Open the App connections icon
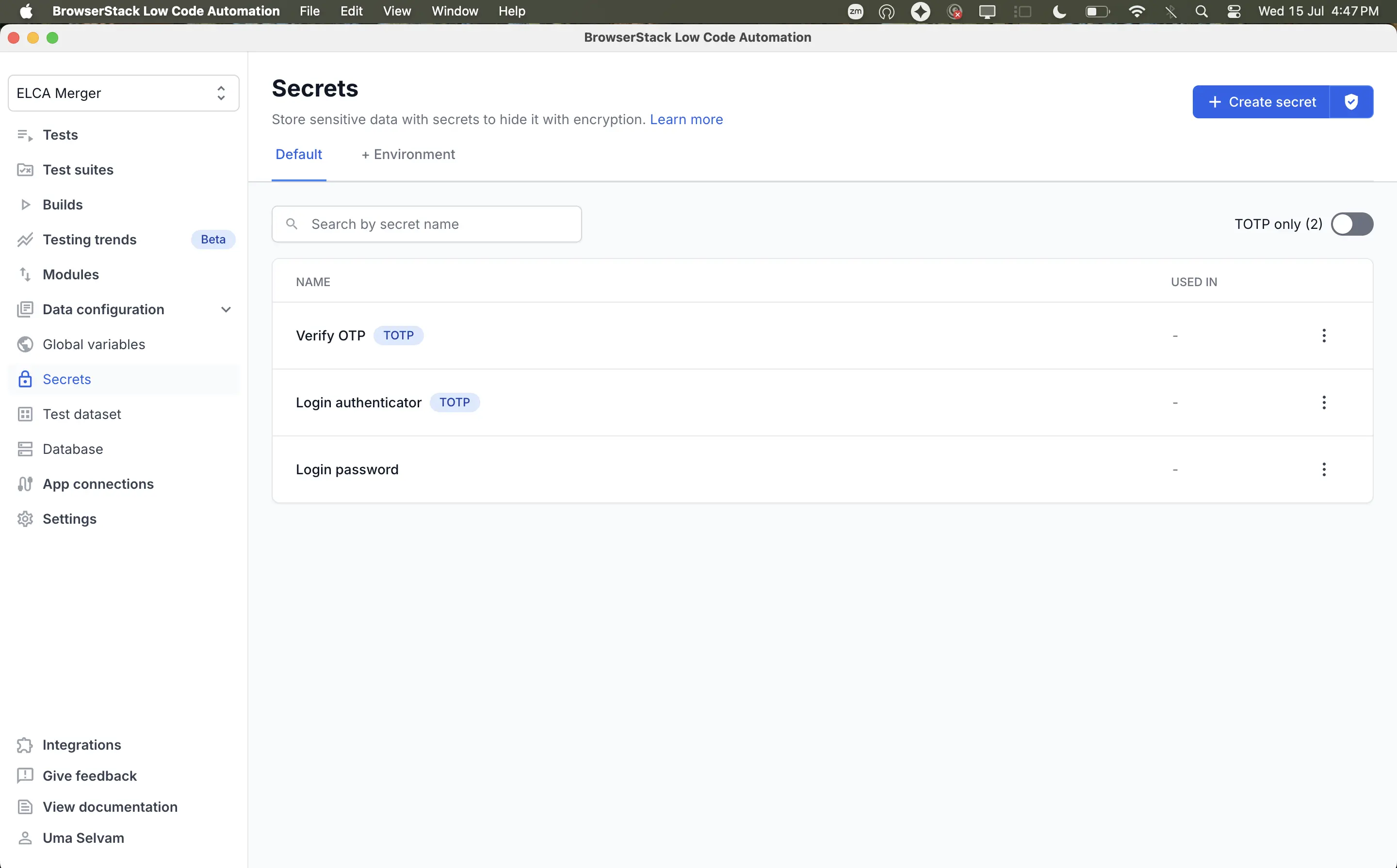Screen dimensions: 1397x868 tap(25, 484)
